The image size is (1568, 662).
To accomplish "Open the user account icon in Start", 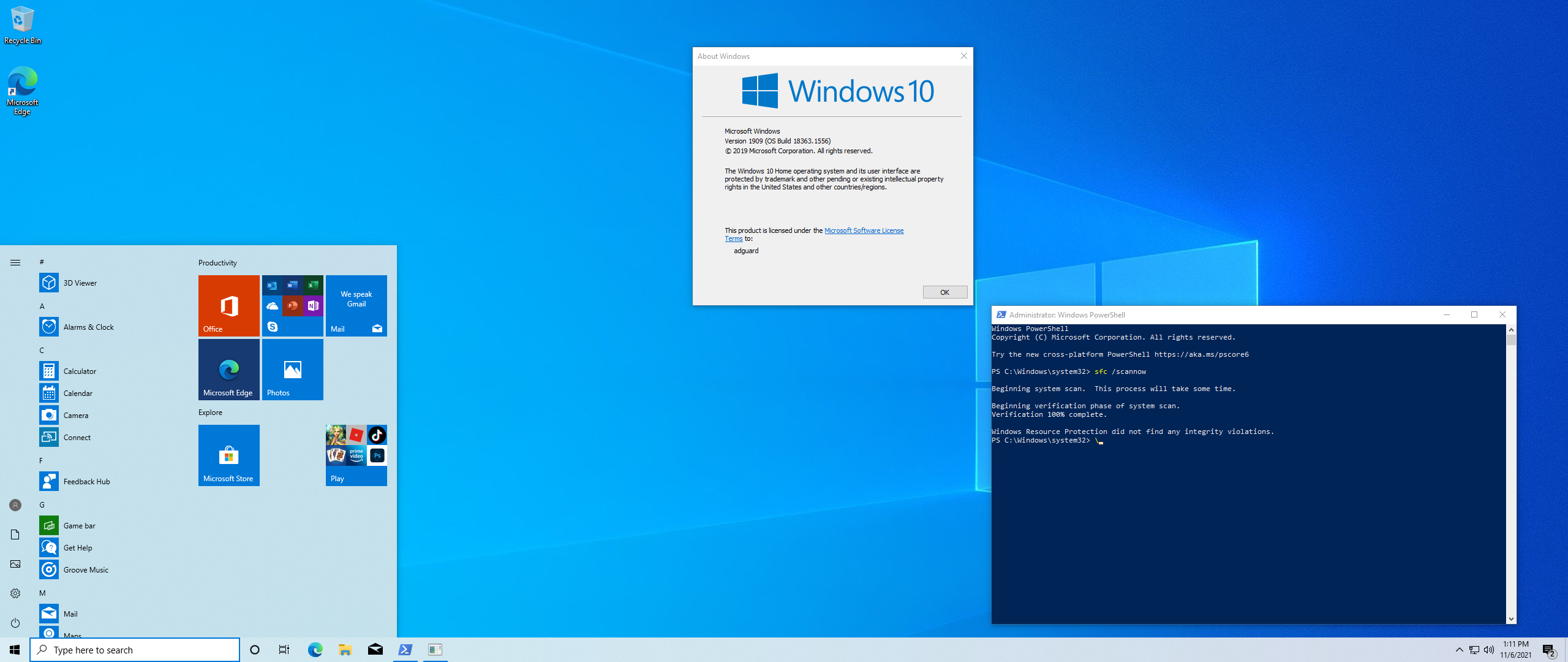I will click(15, 505).
